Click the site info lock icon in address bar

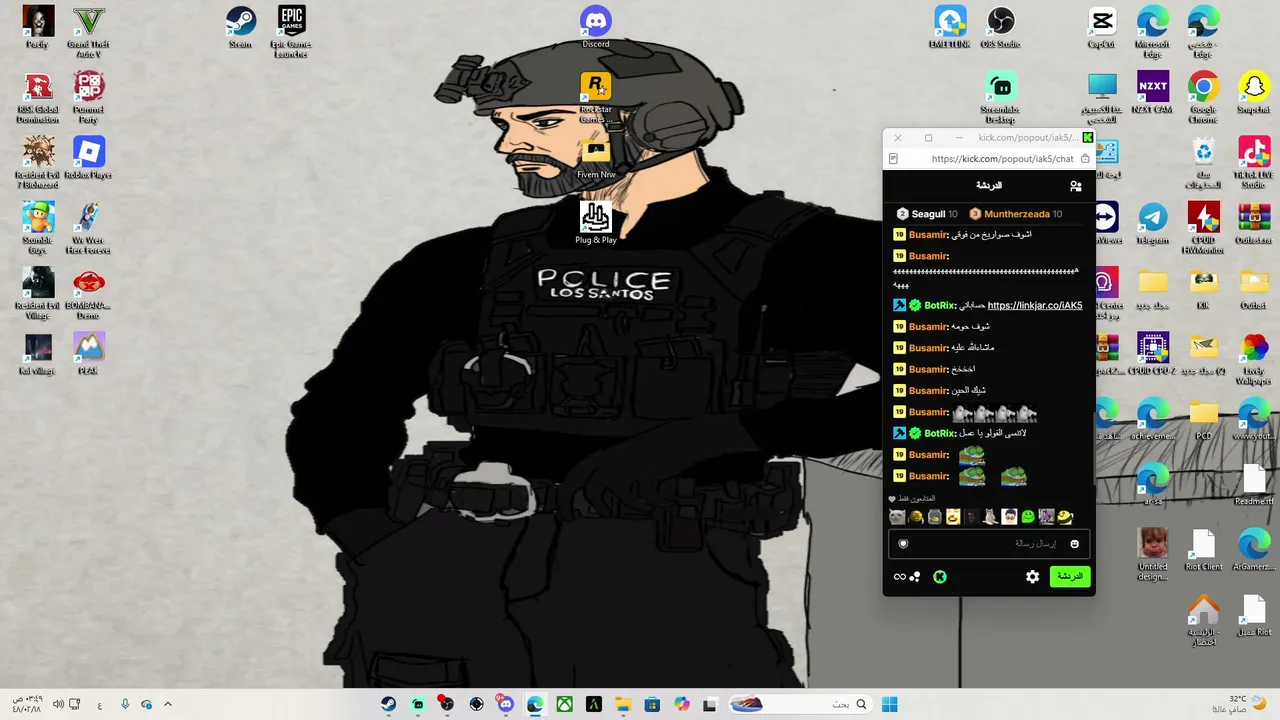coord(1085,159)
